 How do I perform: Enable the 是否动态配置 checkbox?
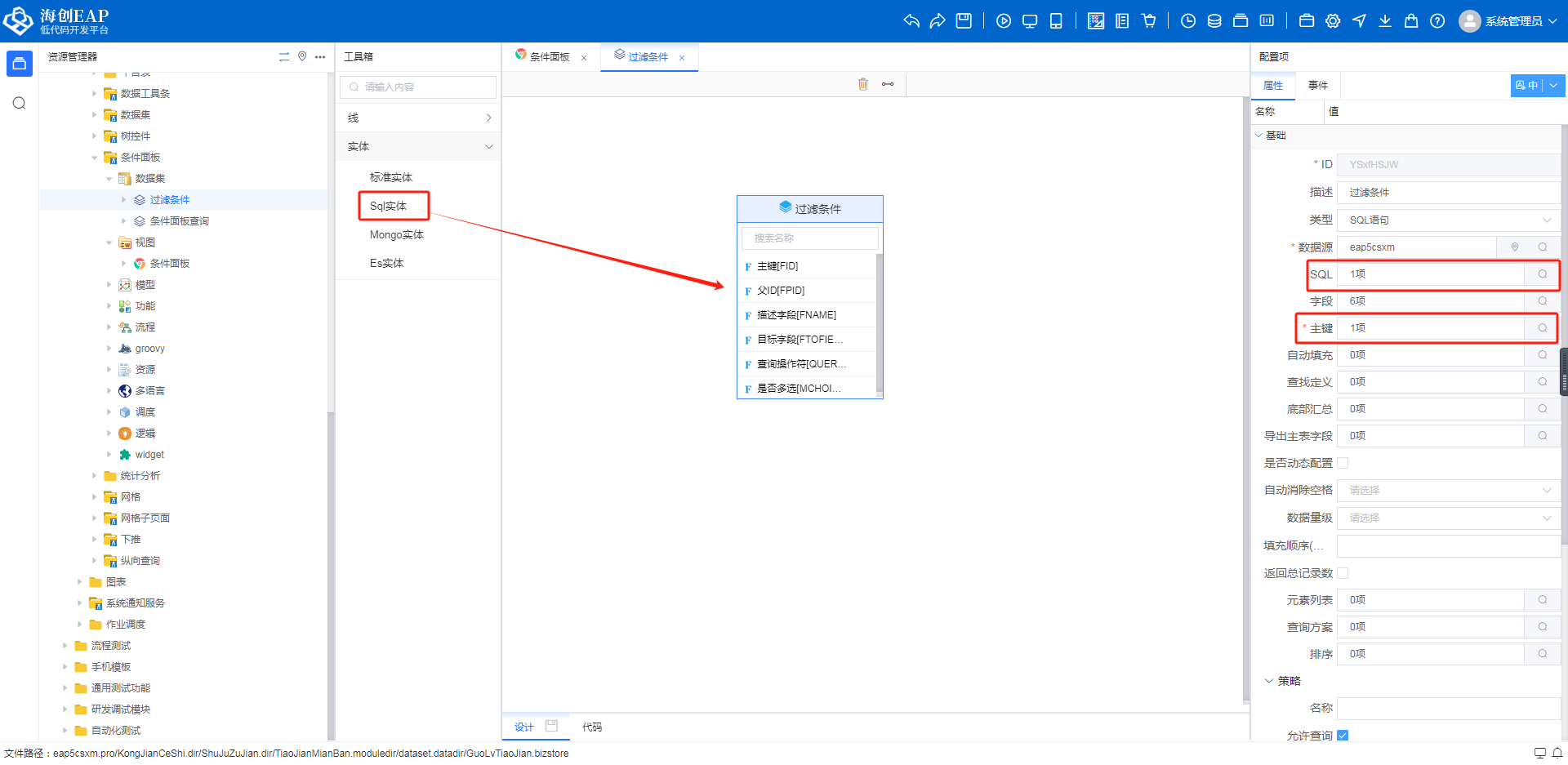point(1343,463)
